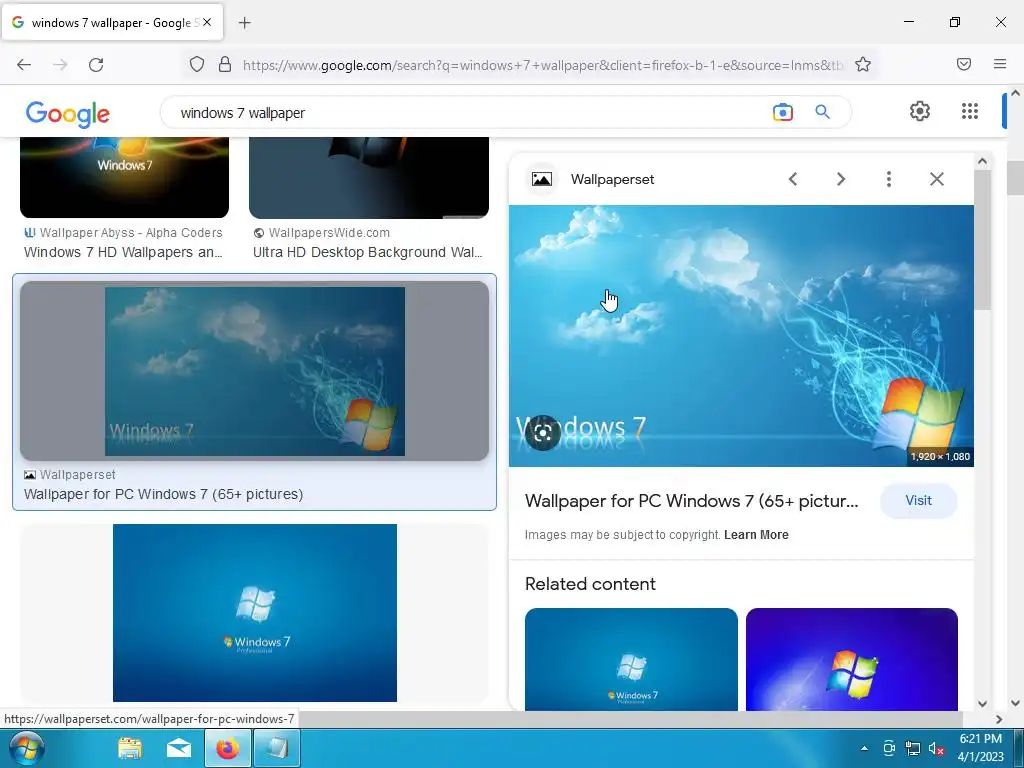The image size is (1024, 768).
Task: Open the Wallpaperset source name in preview header
Action: tap(612, 179)
